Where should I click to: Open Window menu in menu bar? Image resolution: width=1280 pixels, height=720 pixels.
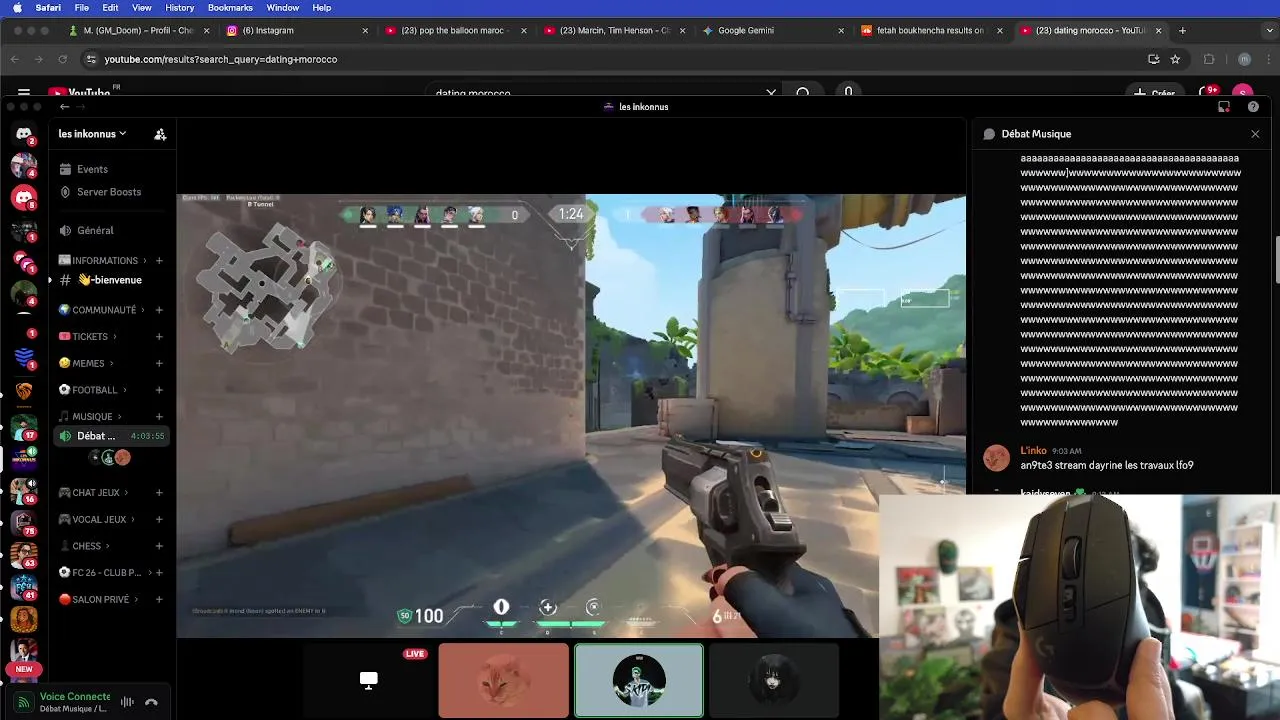click(282, 8)
